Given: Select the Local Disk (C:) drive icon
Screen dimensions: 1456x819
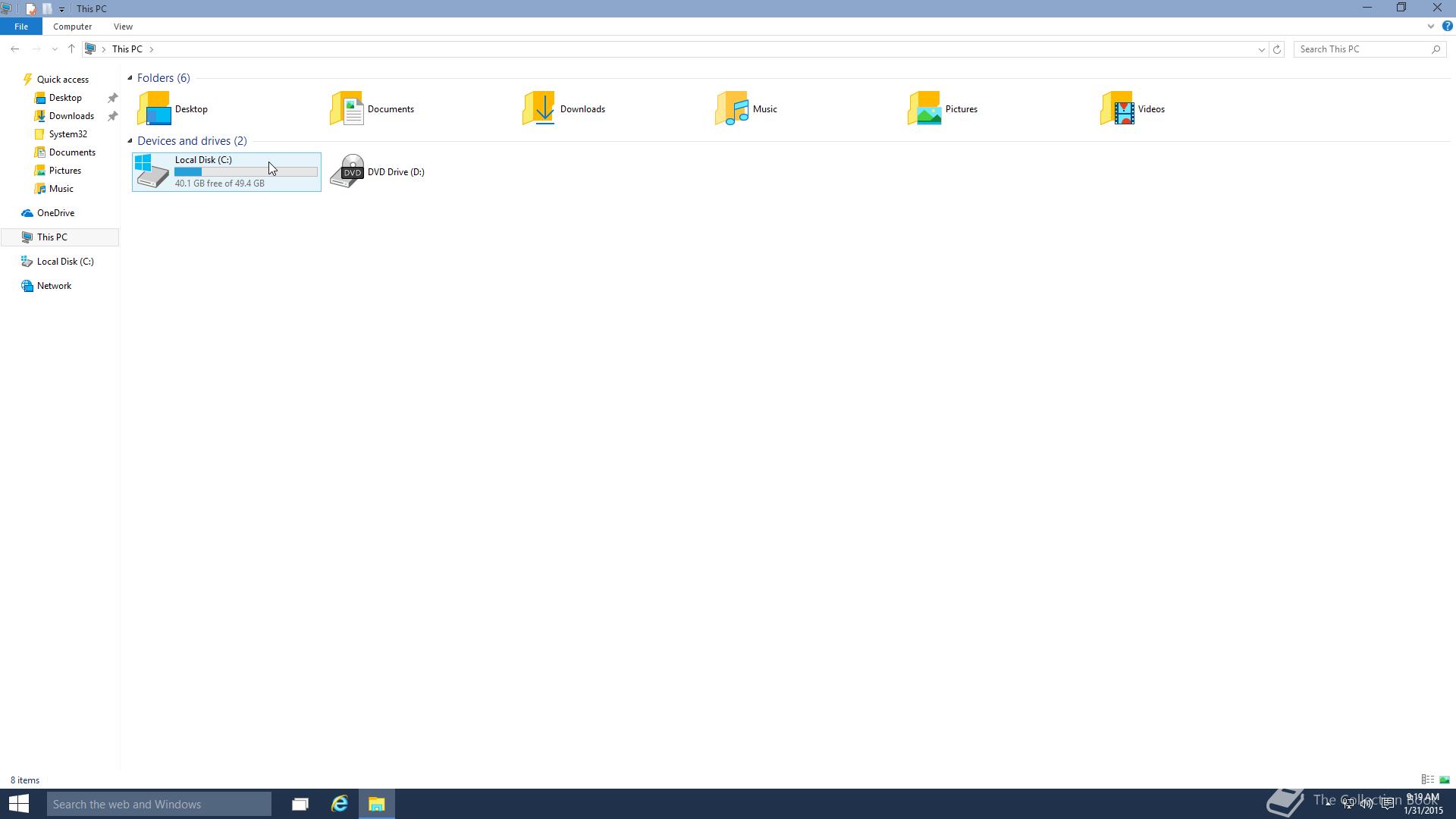Looking at the screenshot, I should click(x=152, y=171).
